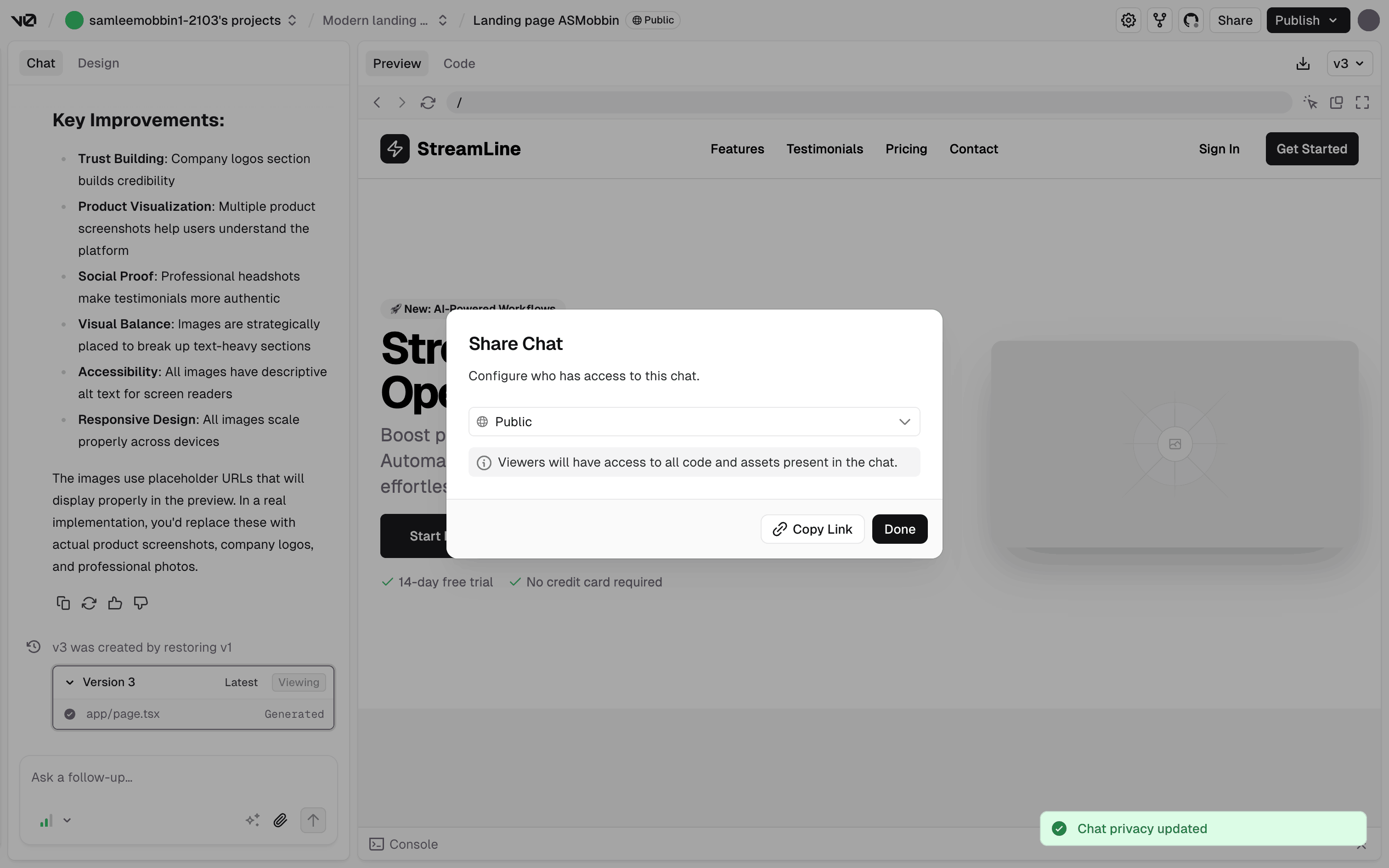The image size is (1389, 868).
Task: Open the Public access dropdown
Action: point(694,422)
